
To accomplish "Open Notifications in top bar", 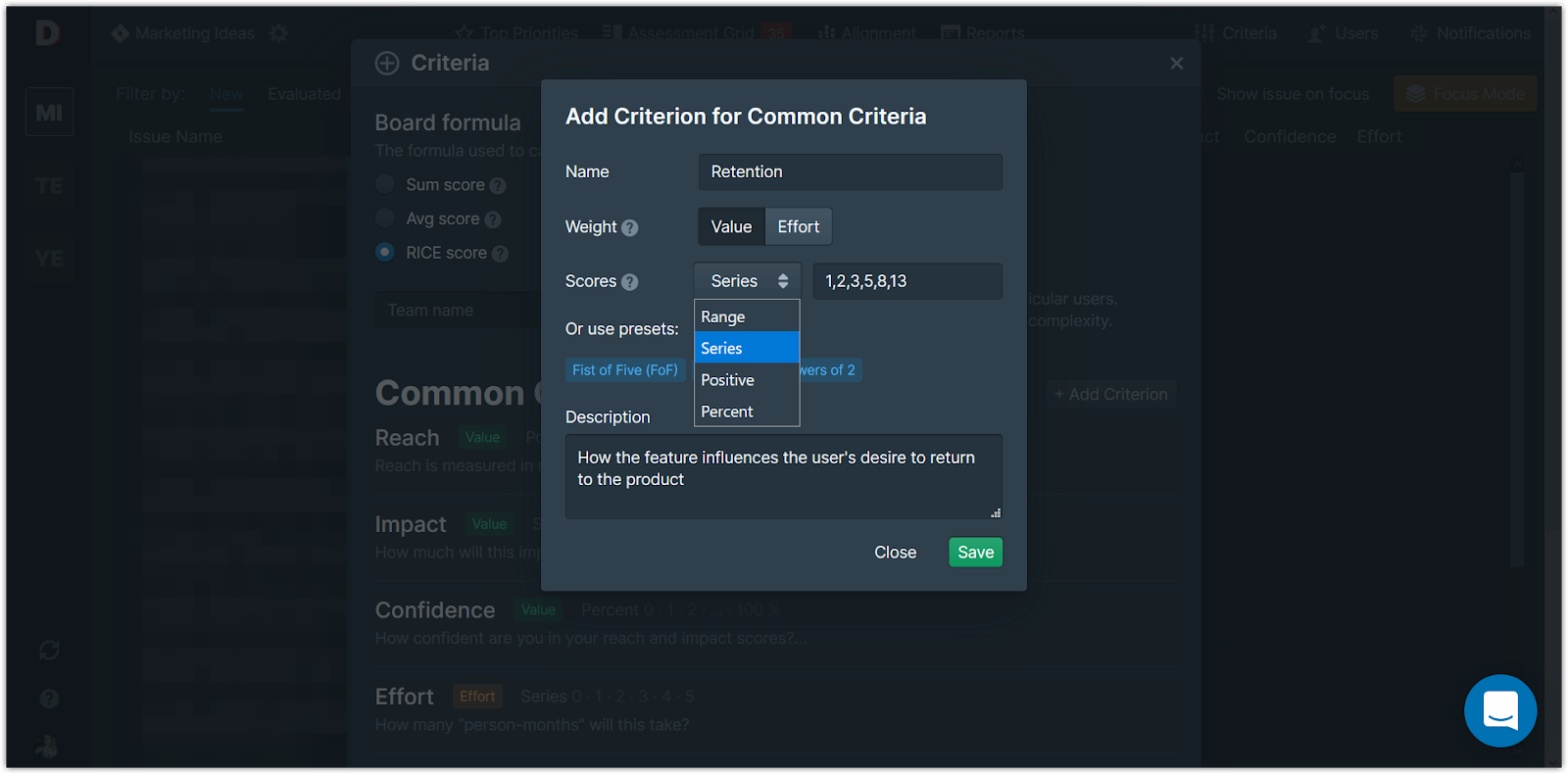I will coord(1471,33).
